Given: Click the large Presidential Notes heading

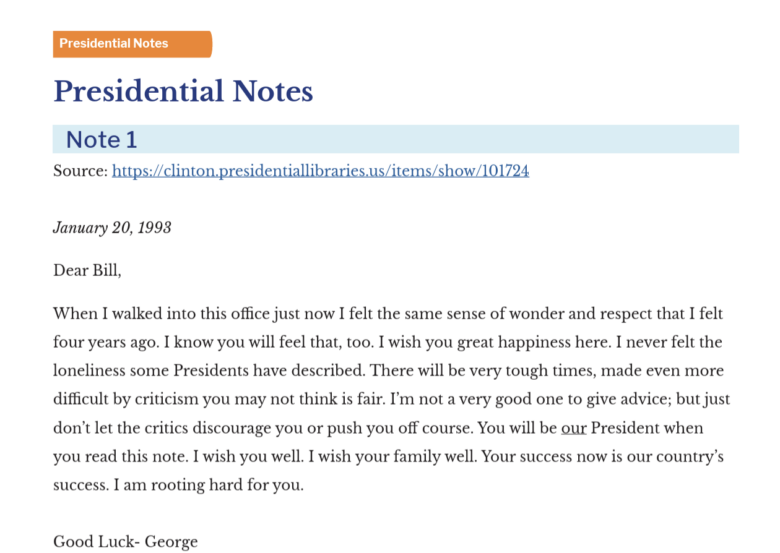Looking at the screenshot, I should 183,92.
